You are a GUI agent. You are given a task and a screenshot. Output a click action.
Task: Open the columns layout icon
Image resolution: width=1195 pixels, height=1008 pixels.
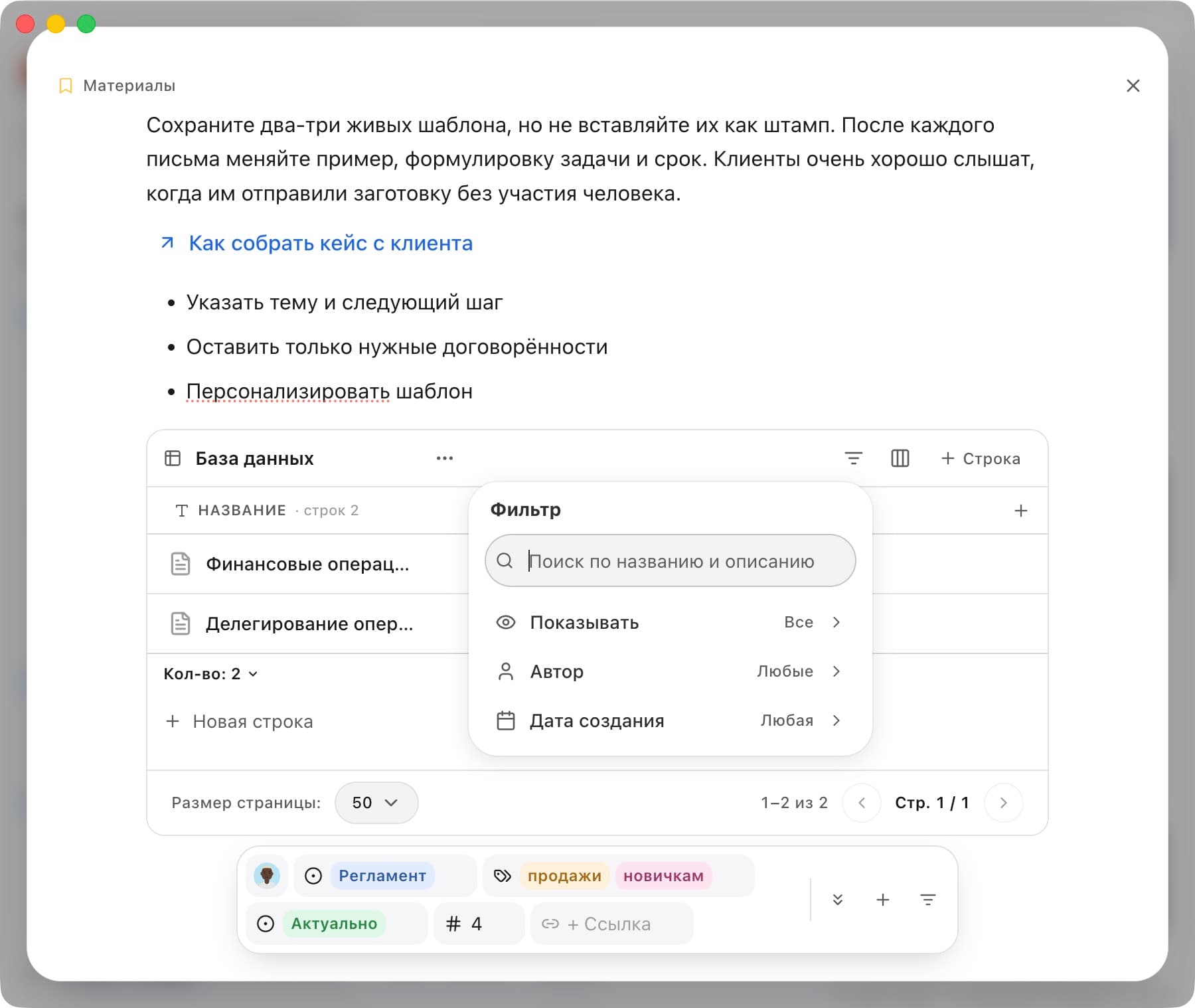click(900, 458)
